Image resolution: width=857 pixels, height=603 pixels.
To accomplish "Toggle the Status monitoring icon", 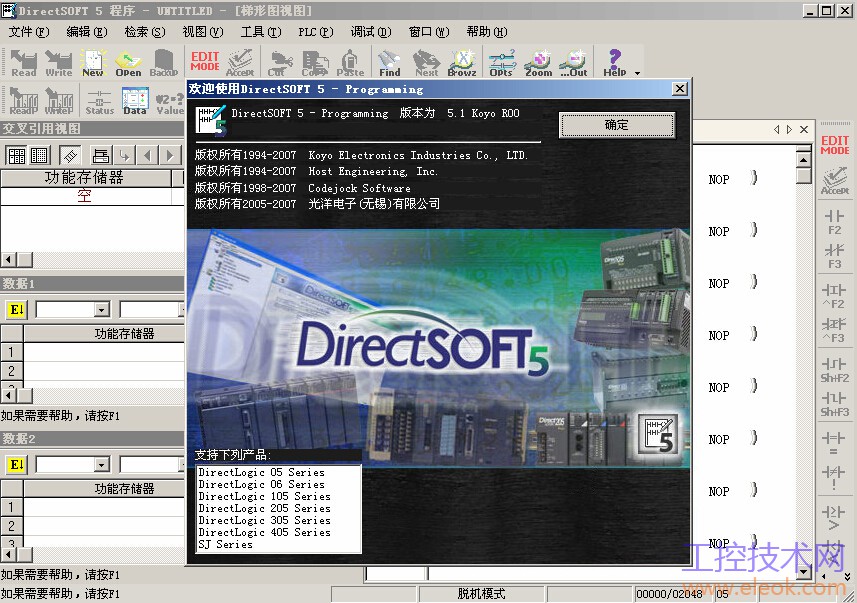I will pos(99,100).
